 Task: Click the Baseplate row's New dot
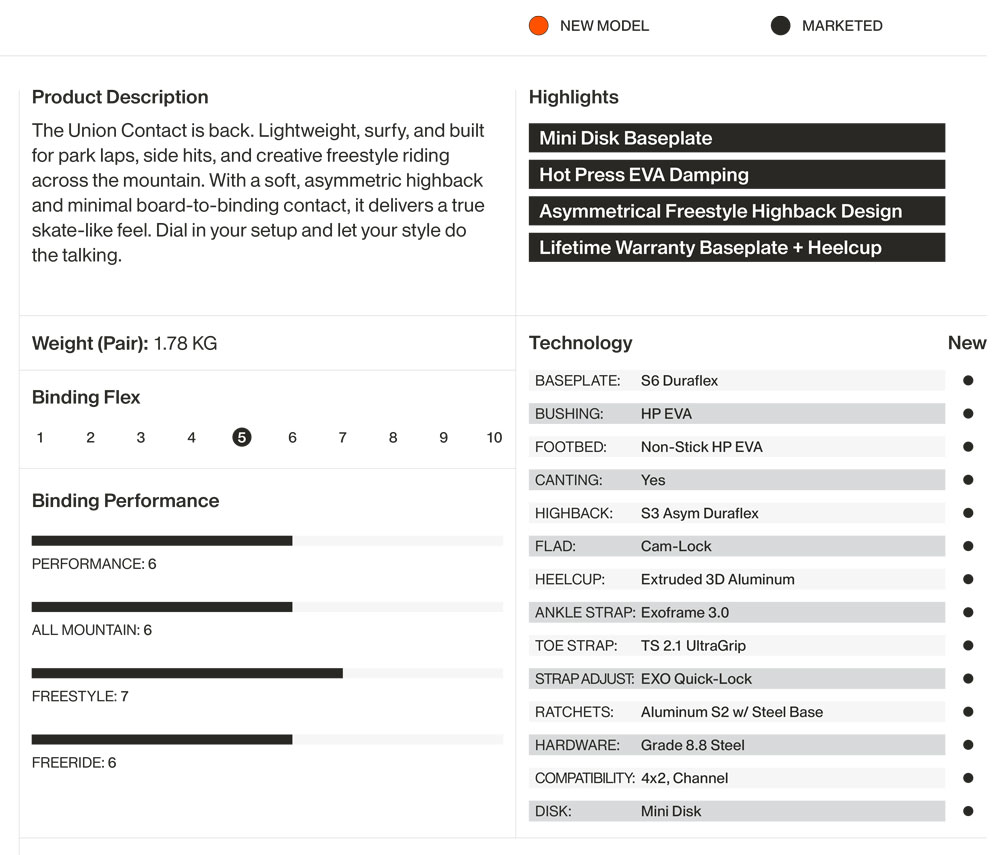pyautogui.click(x=968, y=381)
